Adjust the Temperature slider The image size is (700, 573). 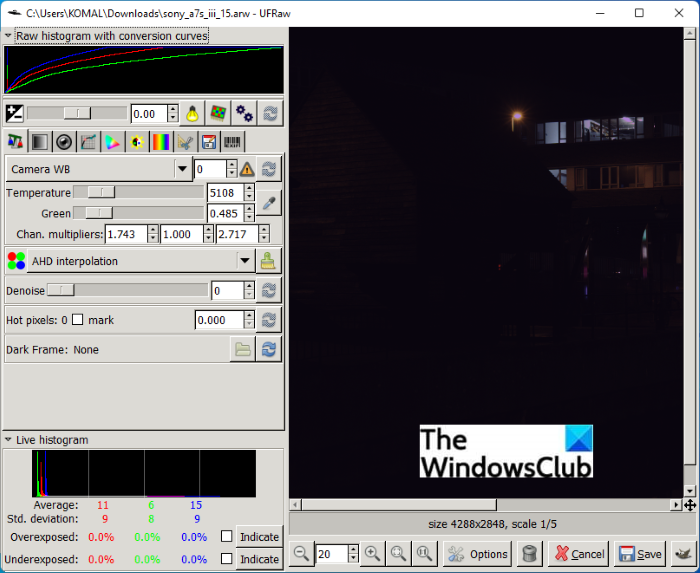138,192
